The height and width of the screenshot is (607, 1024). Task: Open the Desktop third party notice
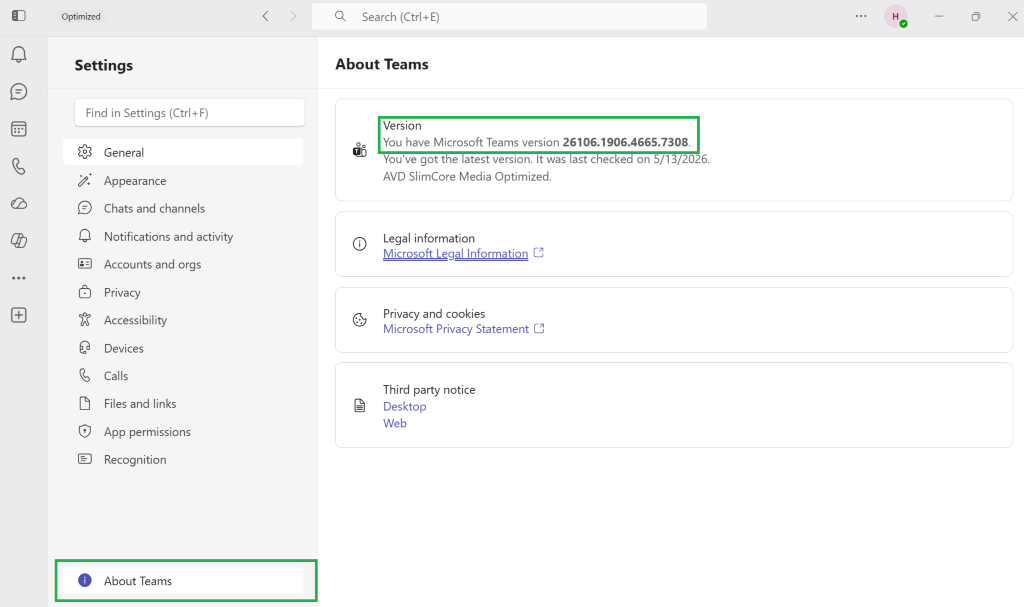(x=404, y=406)
